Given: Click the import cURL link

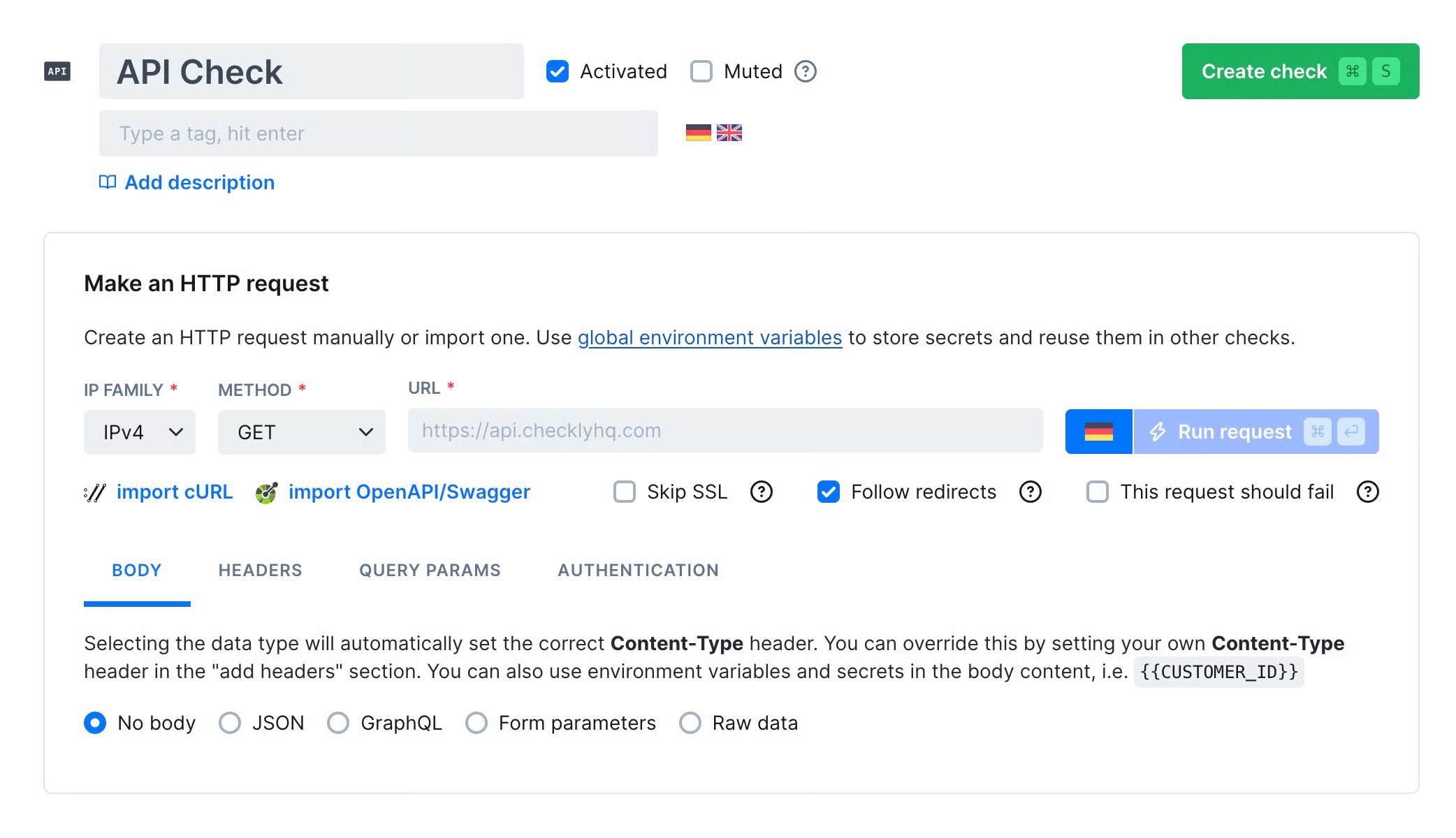Looking at the screenshot, I should coord(175,492).
